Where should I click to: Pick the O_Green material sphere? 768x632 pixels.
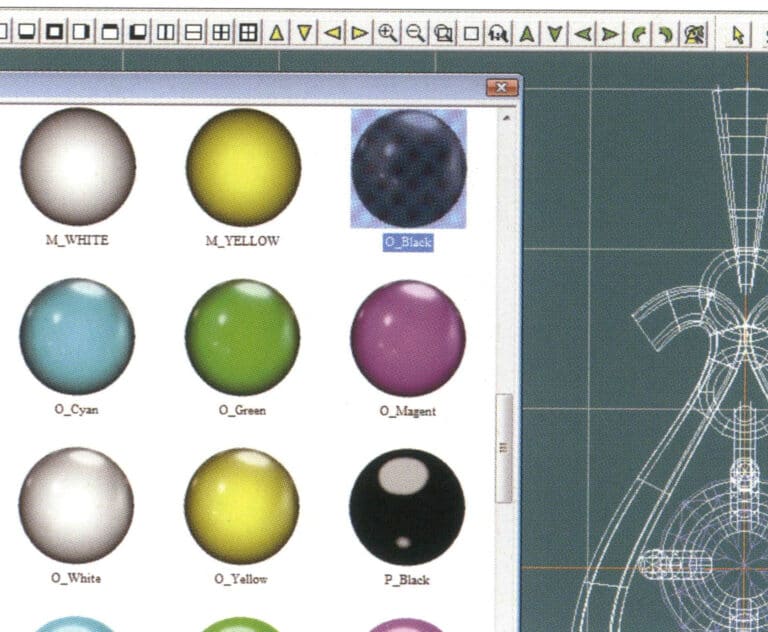tap(242, 337)
